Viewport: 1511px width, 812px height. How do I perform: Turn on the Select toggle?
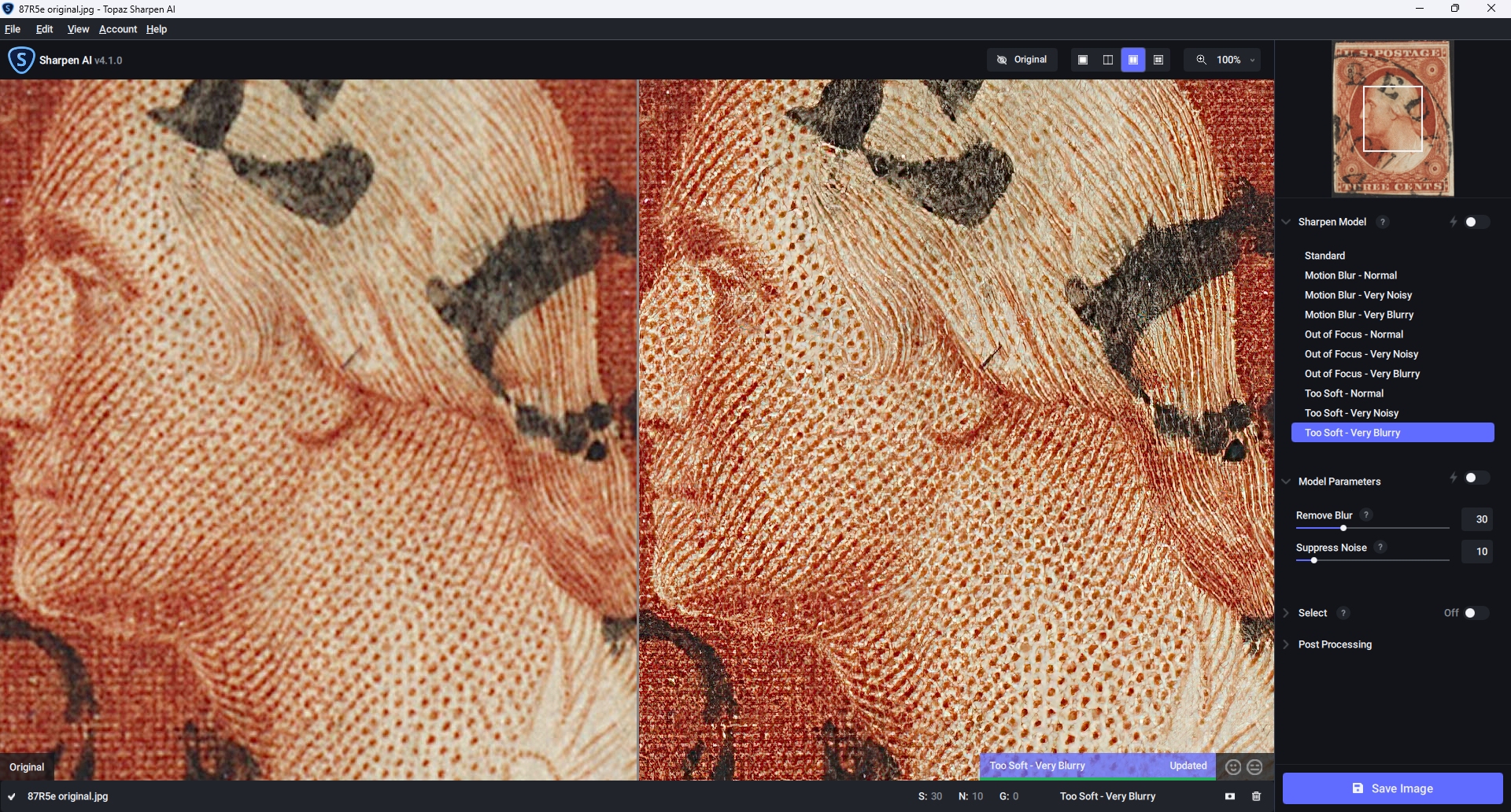1476,613
